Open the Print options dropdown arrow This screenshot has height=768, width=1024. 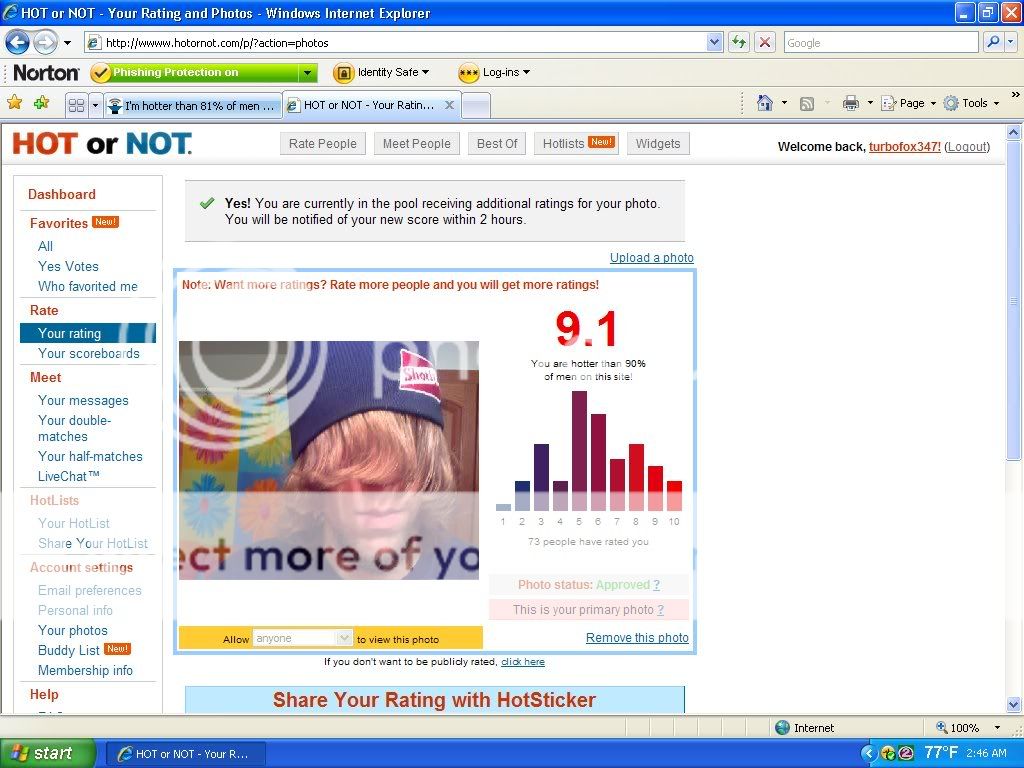tap(870, 103)
